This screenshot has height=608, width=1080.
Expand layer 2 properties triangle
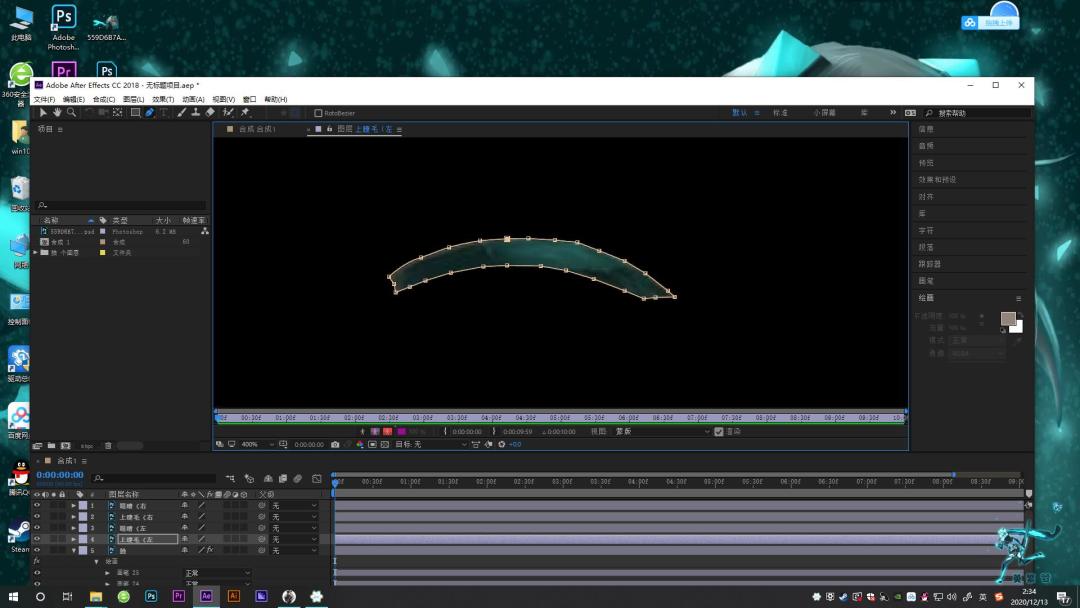tap(74, 516)
